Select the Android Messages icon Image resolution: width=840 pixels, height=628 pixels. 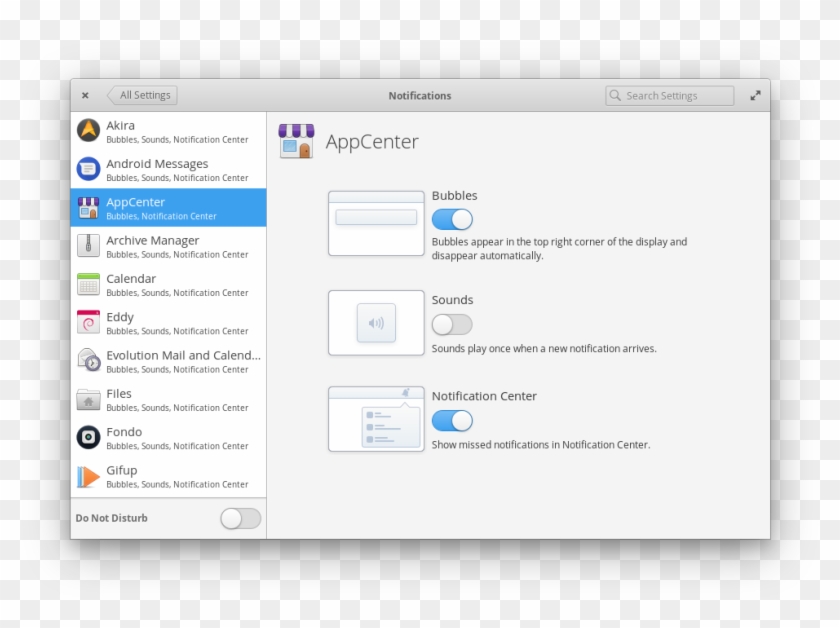pyautogui.click(x=88, y=169)
